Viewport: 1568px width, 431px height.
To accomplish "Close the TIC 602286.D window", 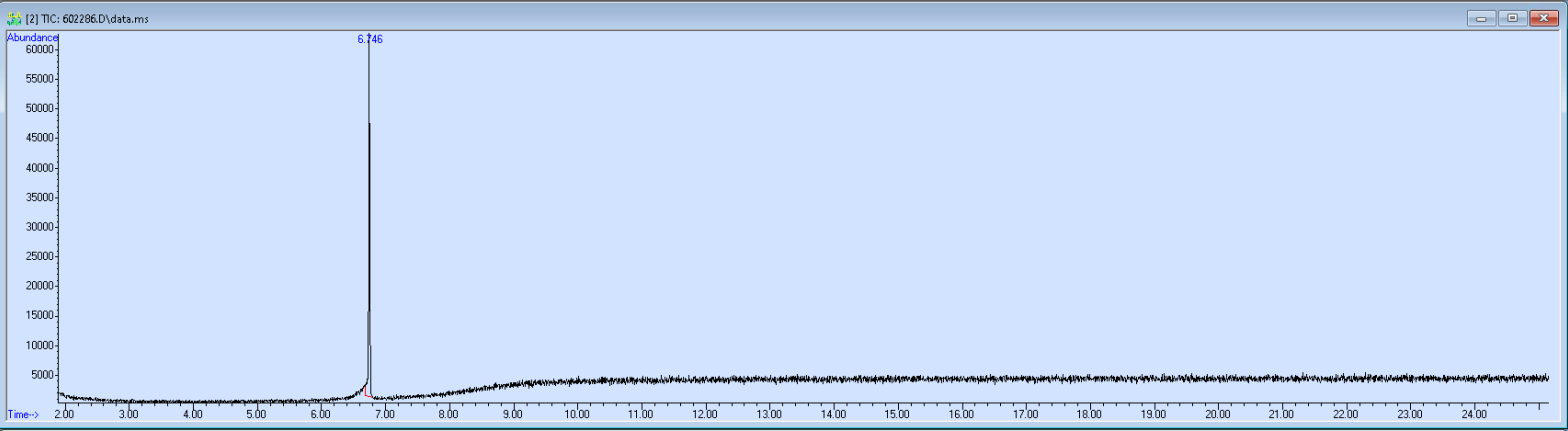I will point(1543,18).
